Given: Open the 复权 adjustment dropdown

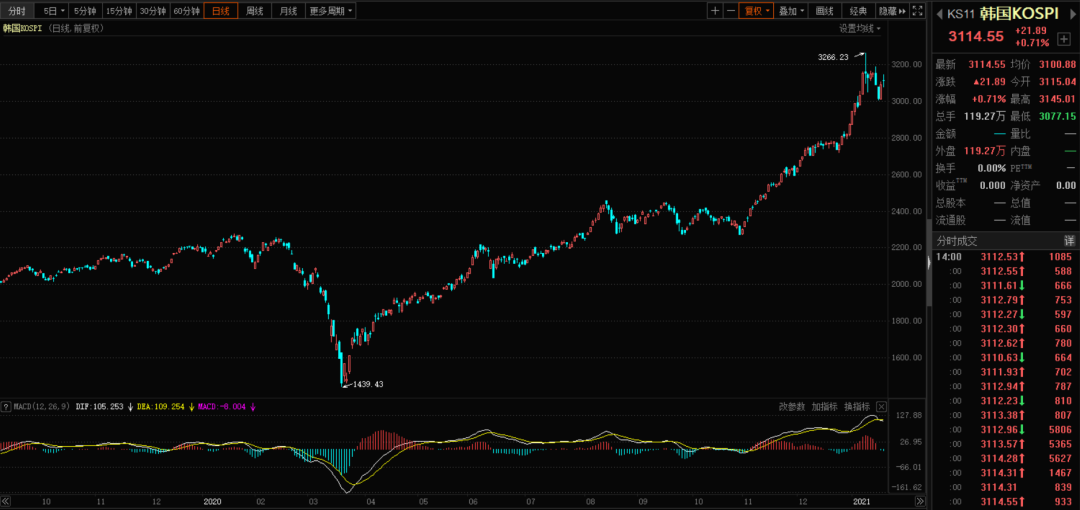Looking at the screenshot, I should tap(756, 11).
